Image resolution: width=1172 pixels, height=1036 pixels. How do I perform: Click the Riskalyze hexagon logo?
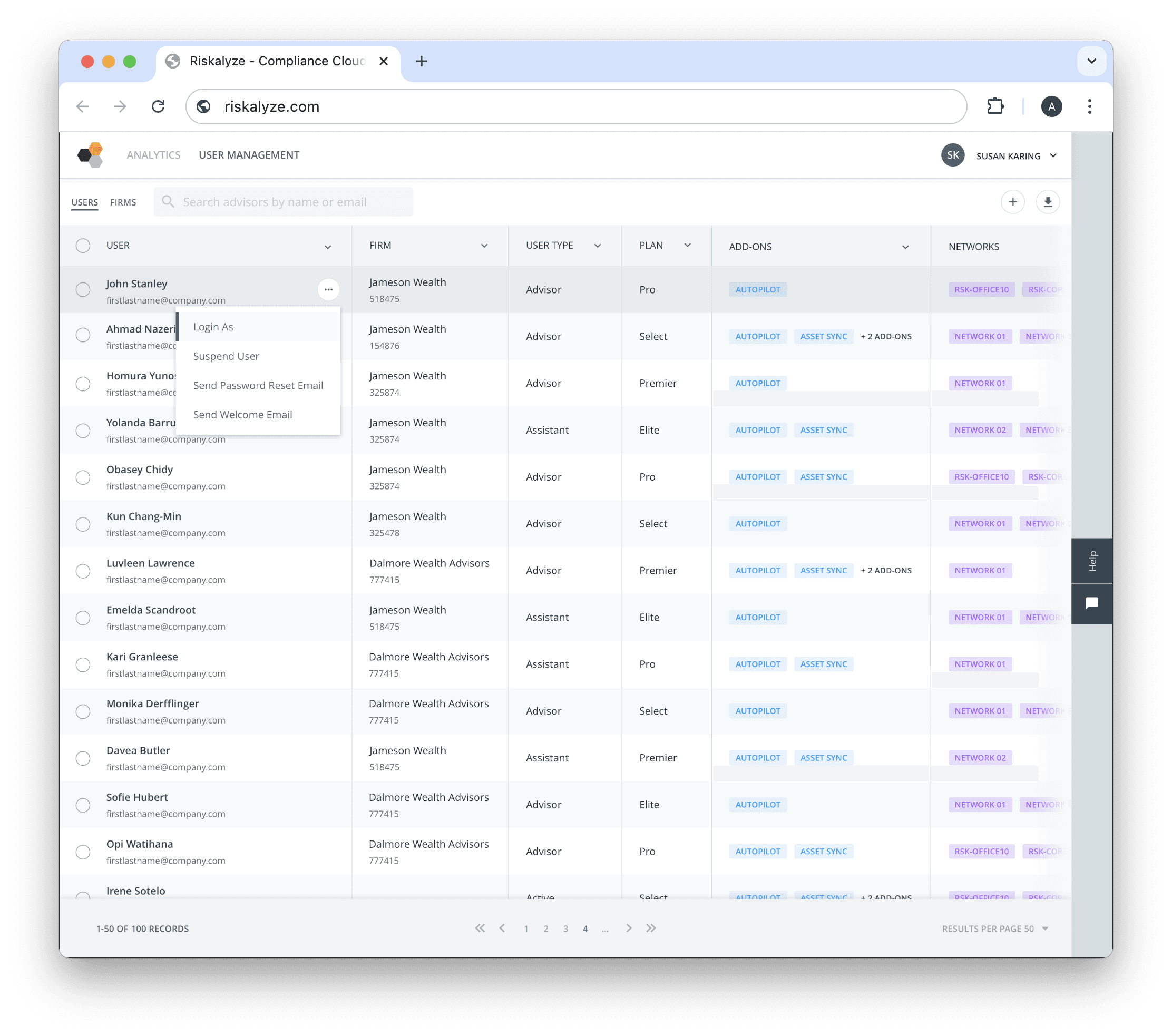[91, 155]
